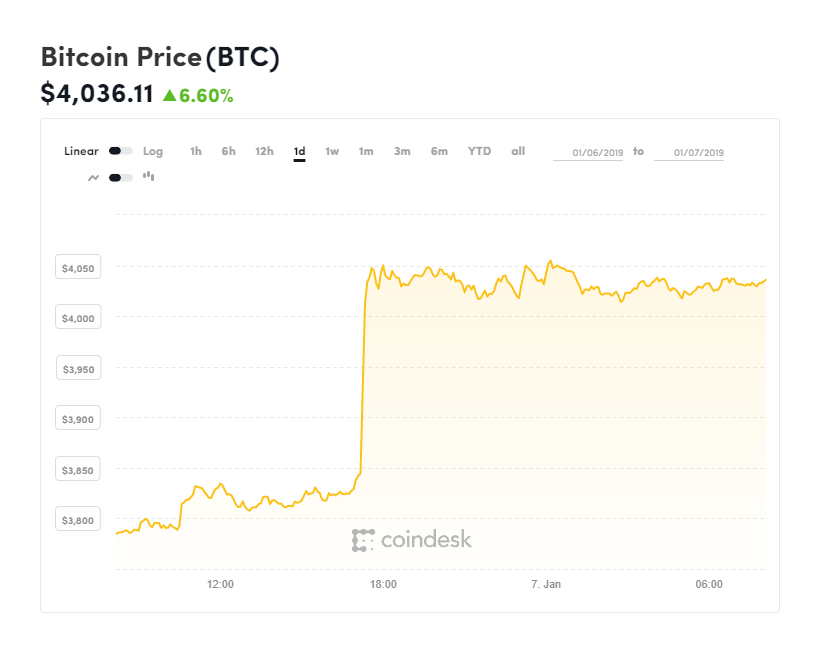This screenshot has height=653, width=820.
Task: Toggle the Linear/Log scale switch
Action: [121, 151]
